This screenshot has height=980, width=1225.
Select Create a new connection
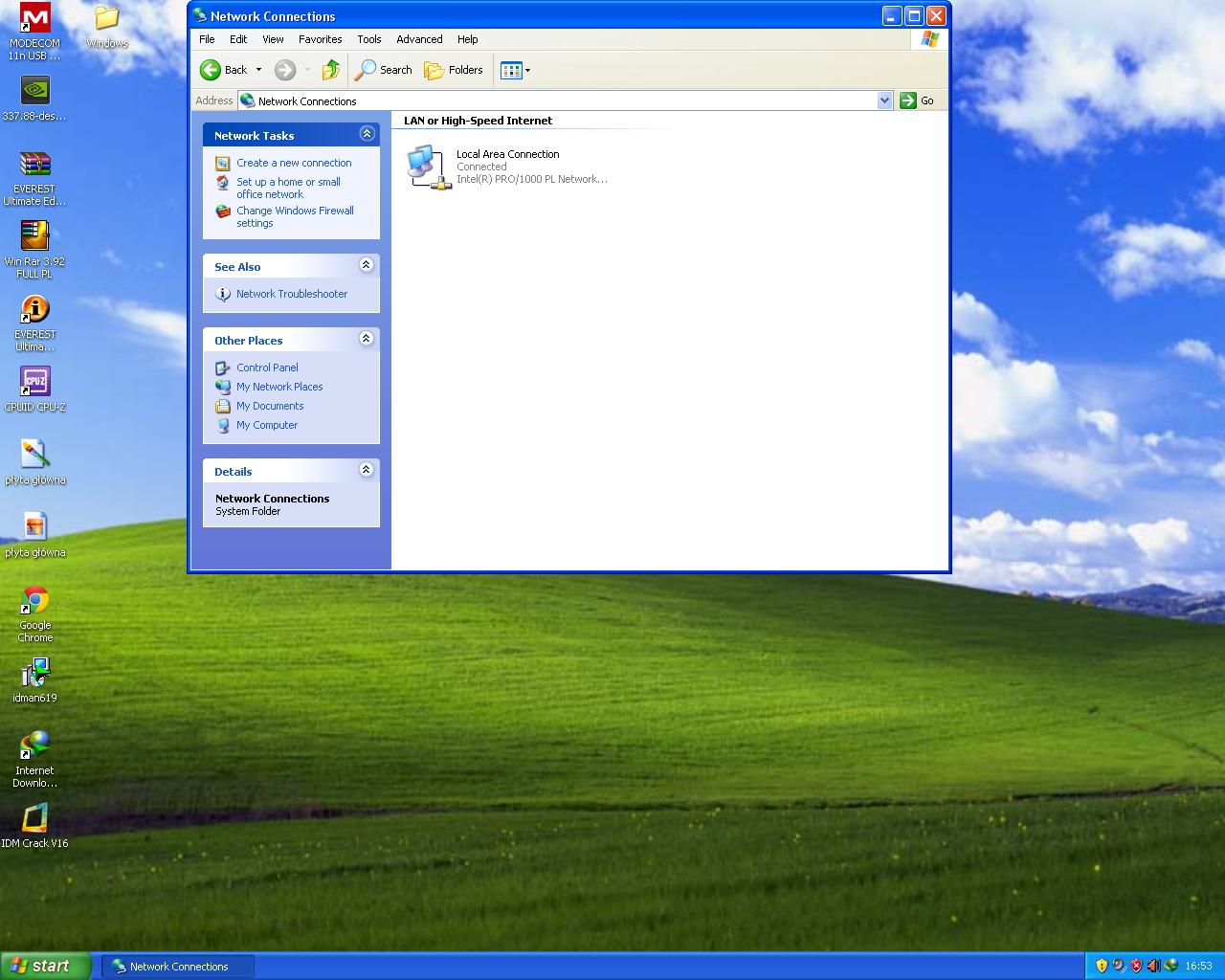pos(293,163)
